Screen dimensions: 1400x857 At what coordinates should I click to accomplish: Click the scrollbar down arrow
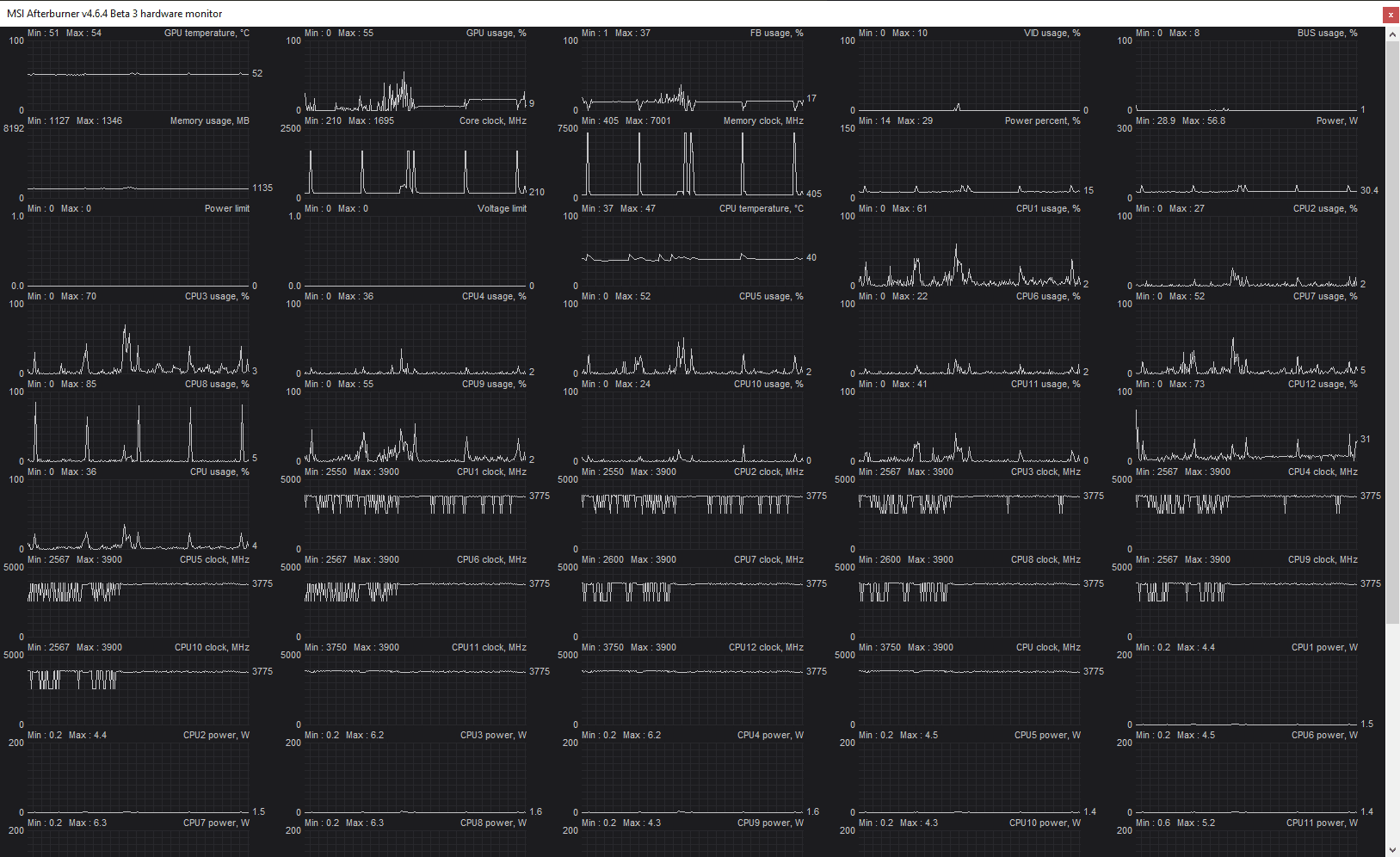pyautogui.click(x=1392, y=849)
